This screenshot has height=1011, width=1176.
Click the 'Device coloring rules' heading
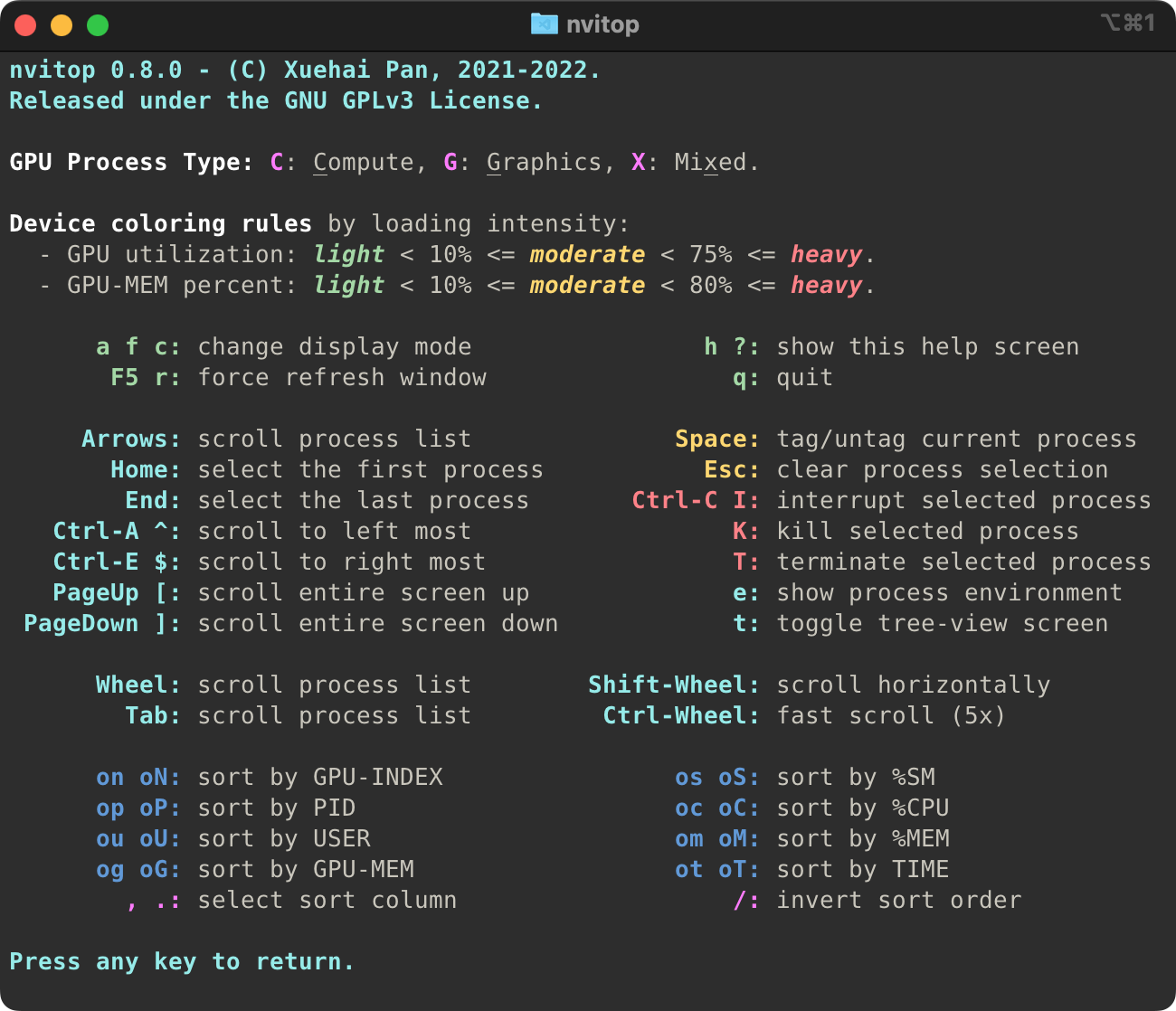tap(160, 223)
